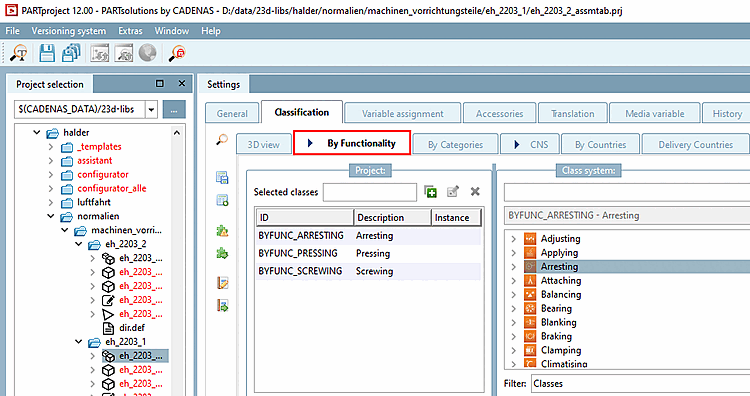
Task: Click the browse button with three dots
Action: tap(174, 110)
